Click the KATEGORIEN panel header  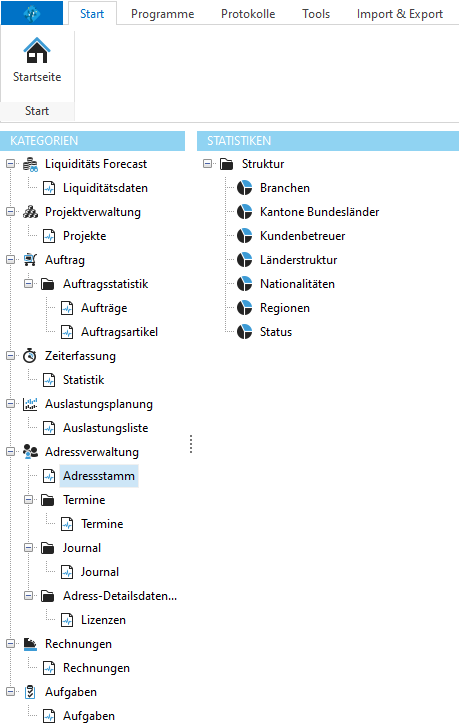click(93, 141)
